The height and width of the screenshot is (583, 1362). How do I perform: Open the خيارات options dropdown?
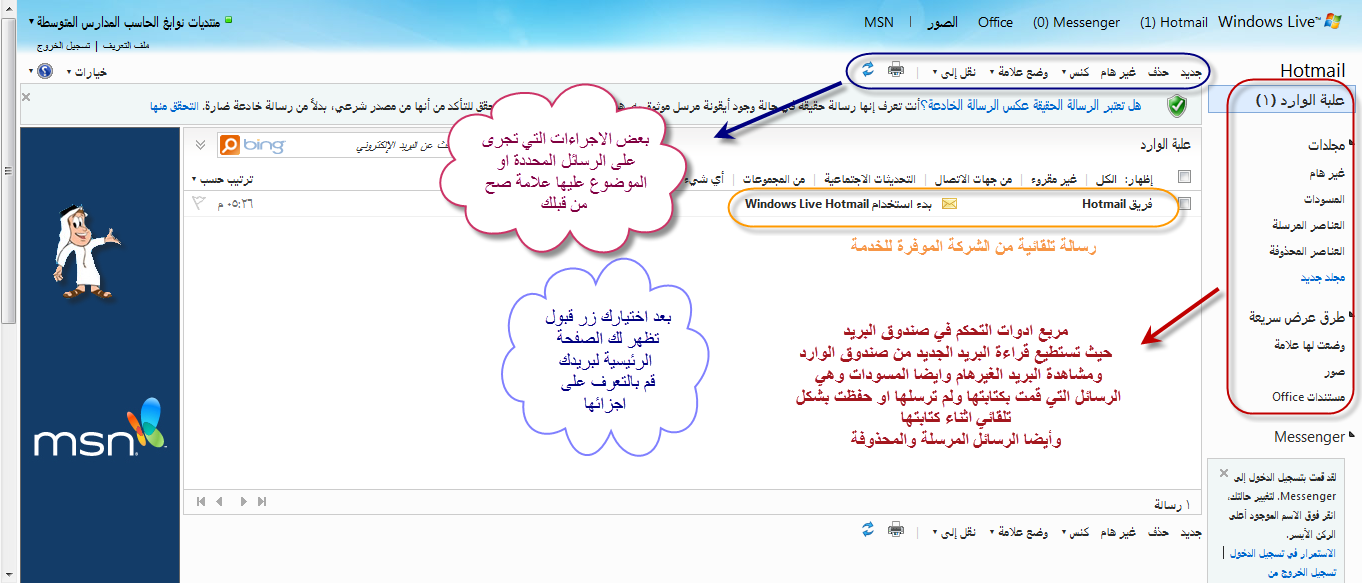(x=86, y=72)
